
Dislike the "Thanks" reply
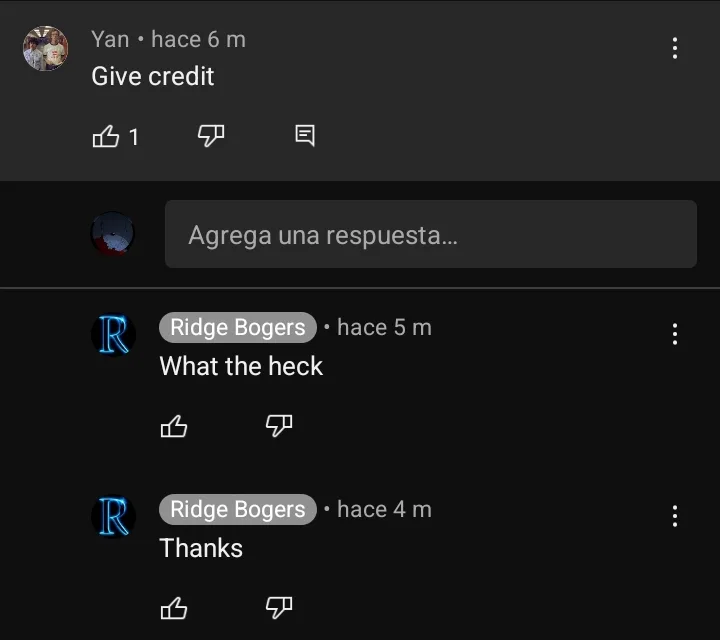(x=279, y=608)
